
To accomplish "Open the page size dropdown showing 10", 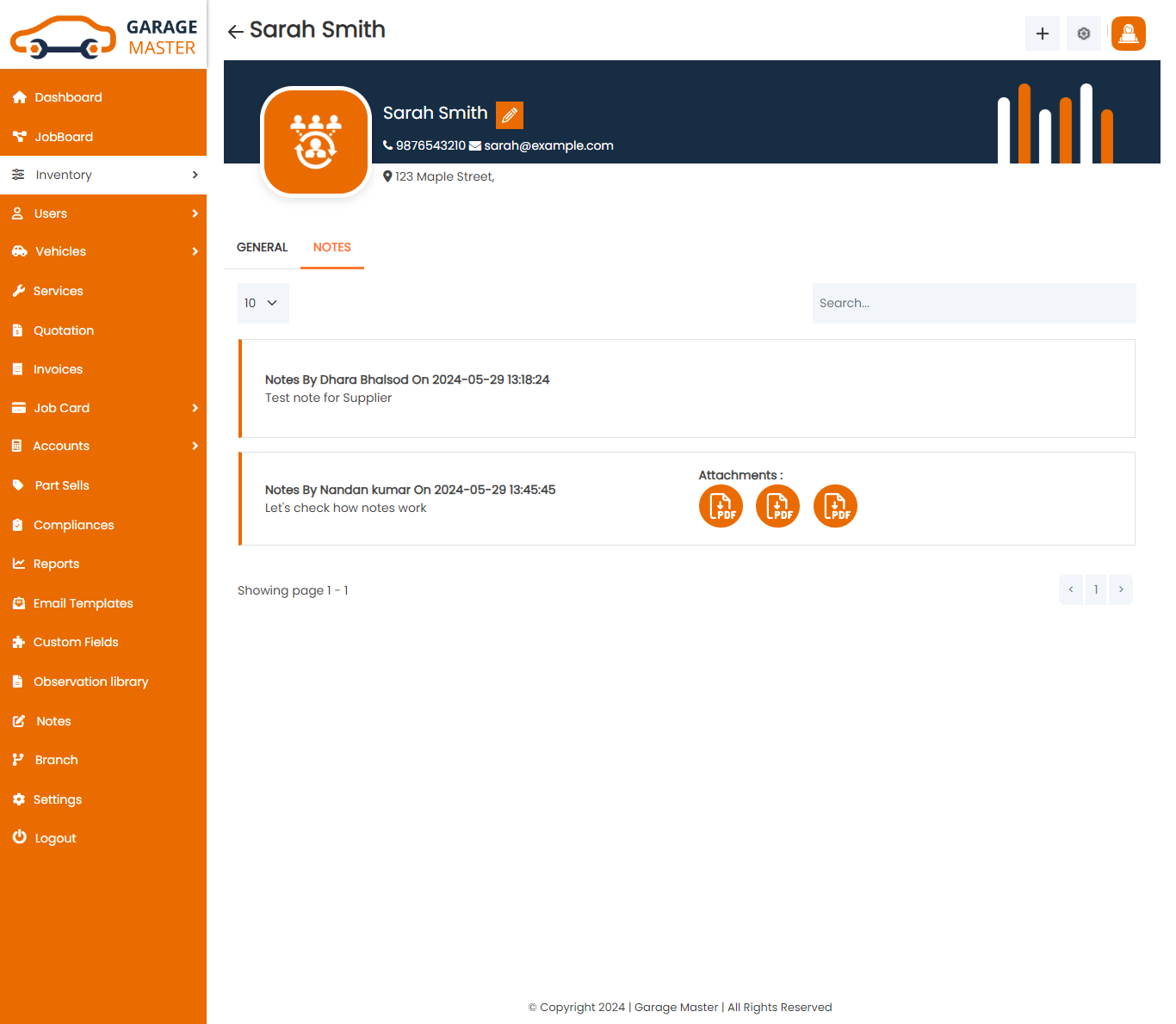I will click(x=263, y=303).
